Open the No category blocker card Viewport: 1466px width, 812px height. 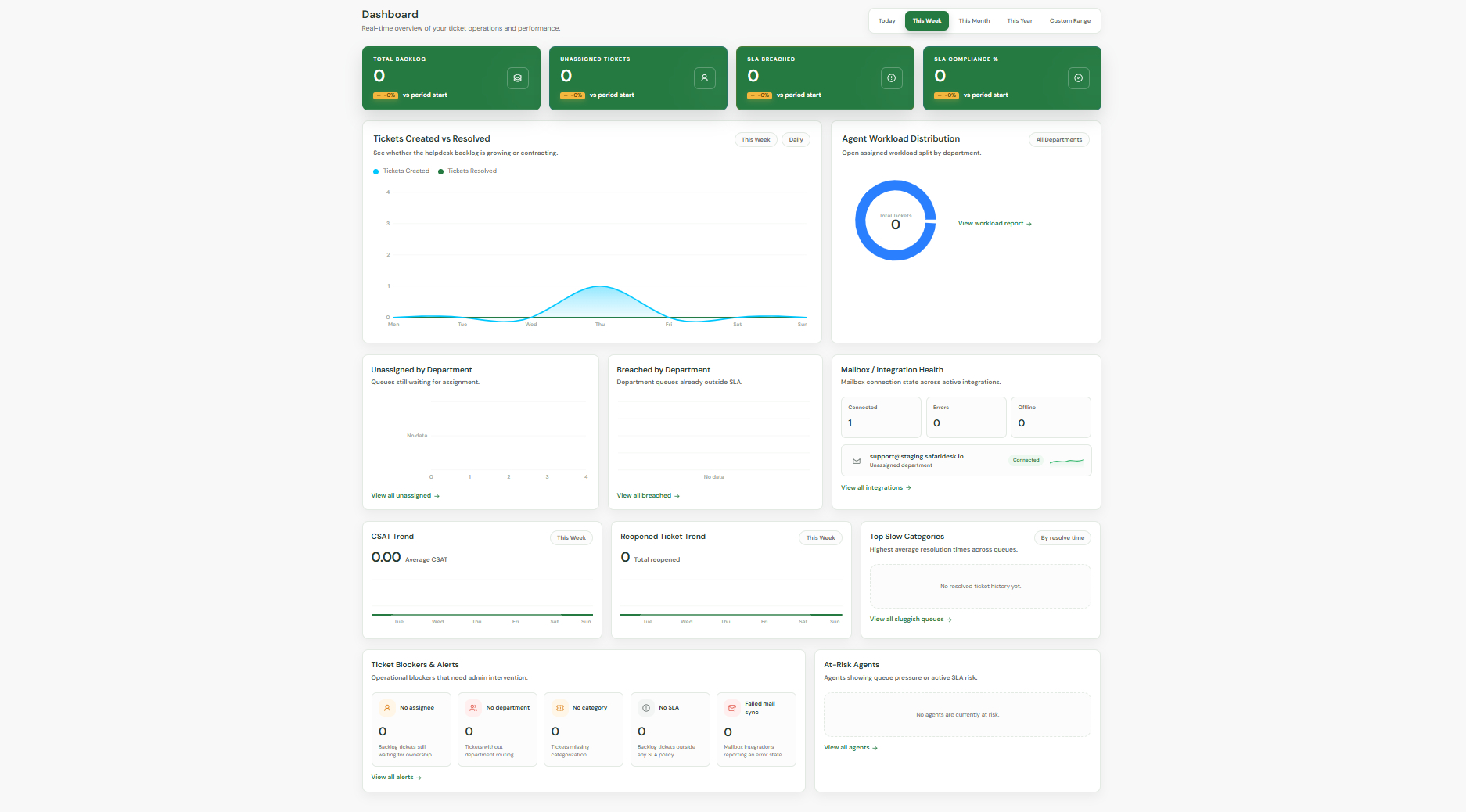(x=584, y=729)
